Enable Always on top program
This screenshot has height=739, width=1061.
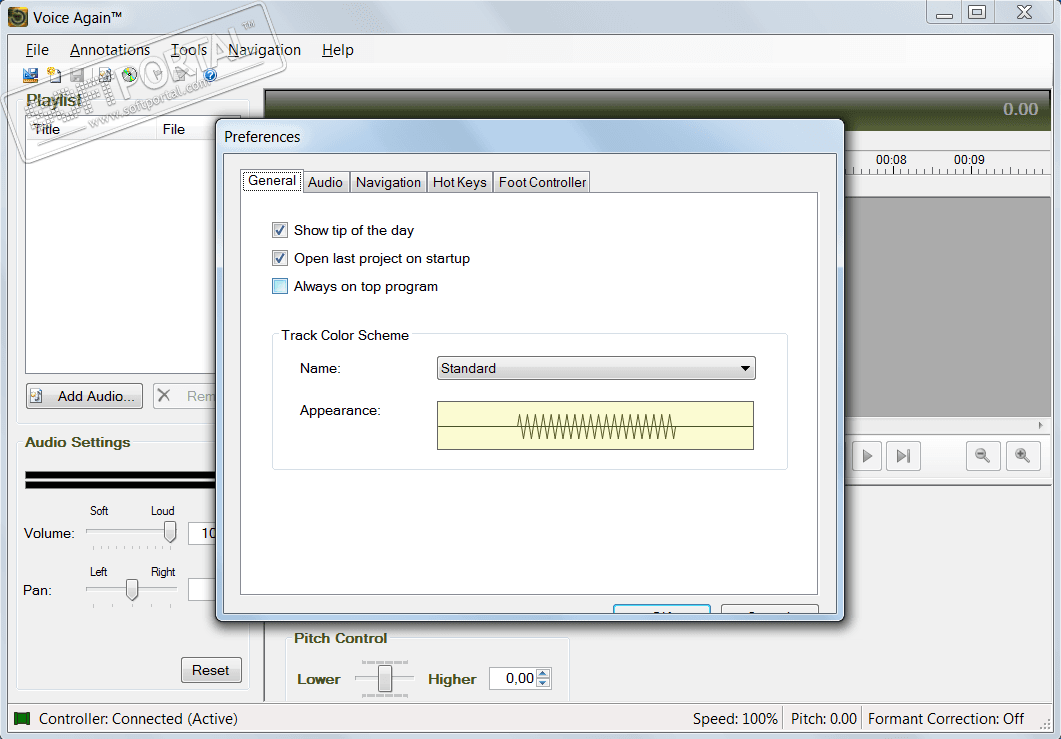coord(279,286)
